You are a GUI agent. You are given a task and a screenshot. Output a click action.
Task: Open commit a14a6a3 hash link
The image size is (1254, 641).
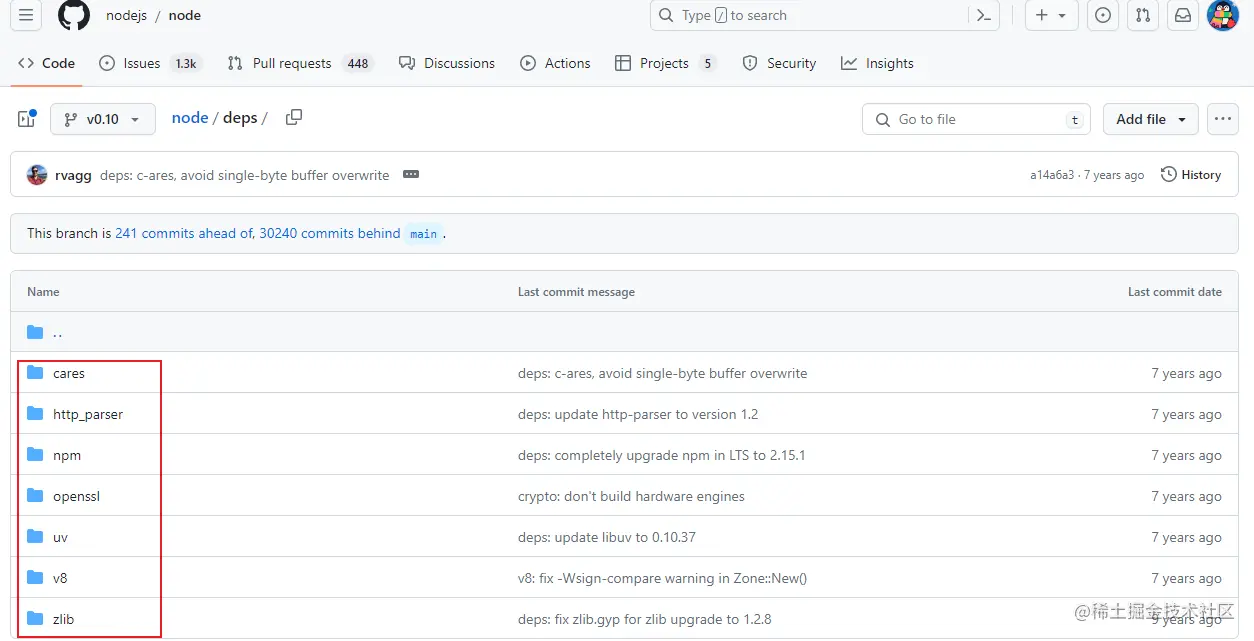(x=1052, y=175)
